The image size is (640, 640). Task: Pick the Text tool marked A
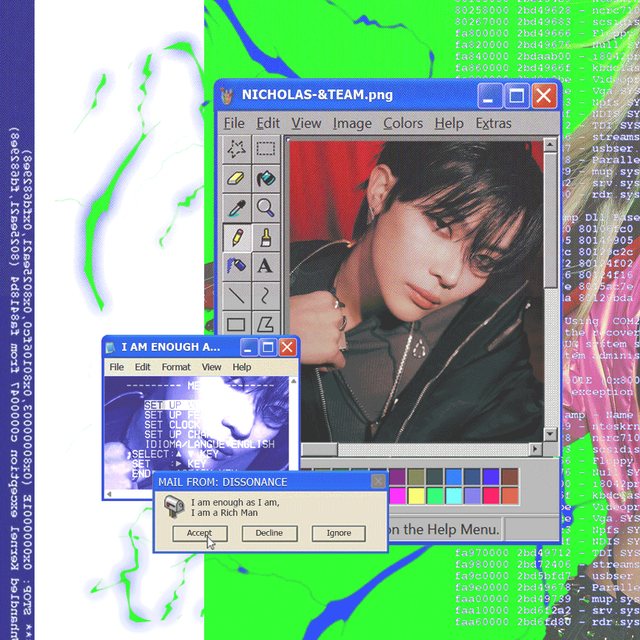point(266,266)
